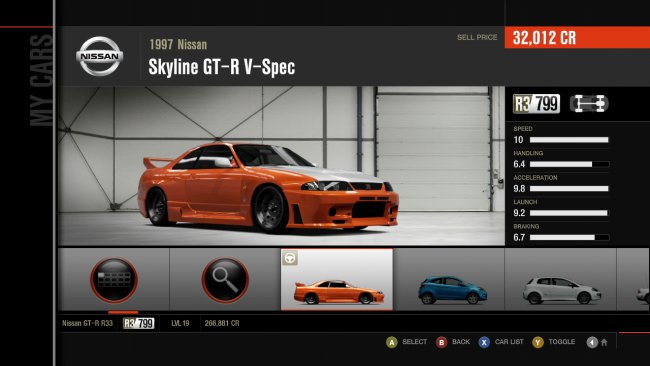650x366 pixels.
Task: Click the R3 799 class badge beside drivetrain
Action: [x=536, y=104]
